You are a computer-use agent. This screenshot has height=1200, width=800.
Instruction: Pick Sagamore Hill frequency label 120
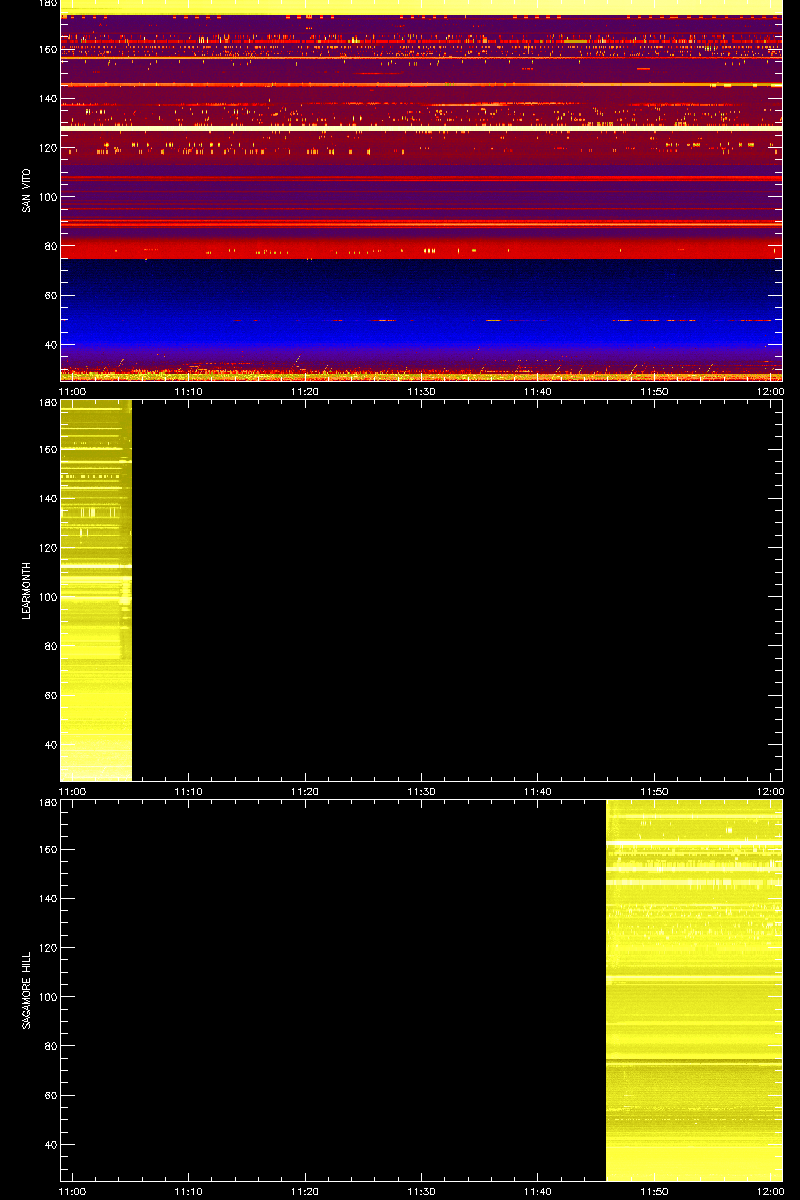click(46, 948)
